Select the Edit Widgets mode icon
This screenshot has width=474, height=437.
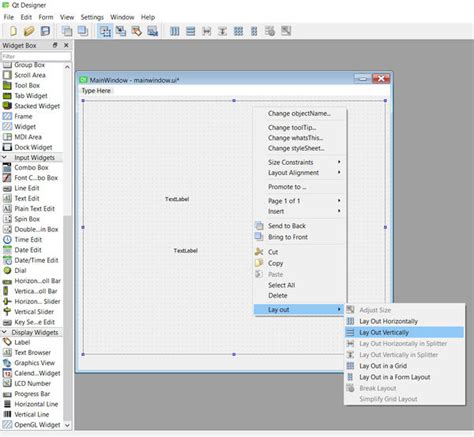pyautogui.click(x=105, y=31)
